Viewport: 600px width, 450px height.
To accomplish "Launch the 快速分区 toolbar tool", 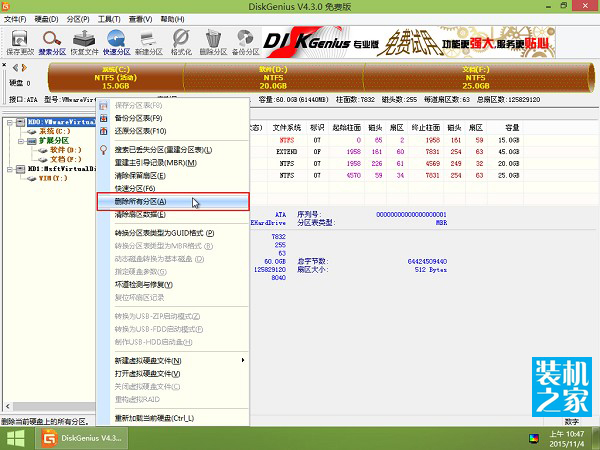I will [117, 42].
